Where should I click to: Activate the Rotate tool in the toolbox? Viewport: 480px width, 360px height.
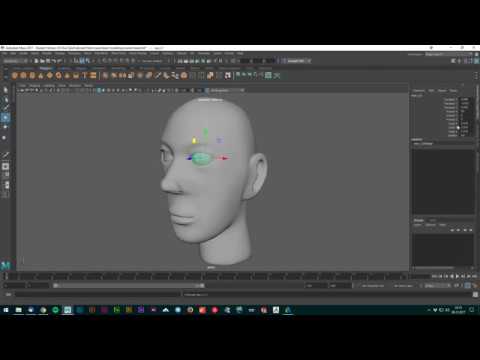coord(5,127)
